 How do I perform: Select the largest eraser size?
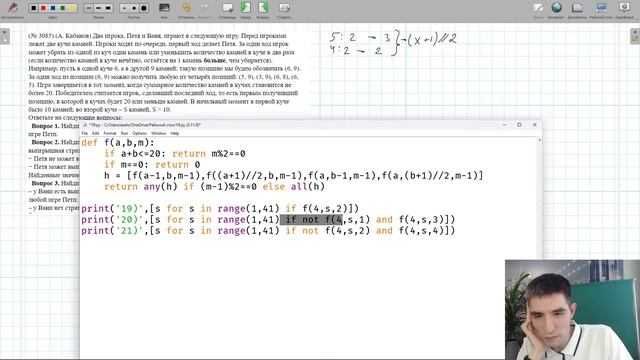pyautogui.click(x=144, y=8)
